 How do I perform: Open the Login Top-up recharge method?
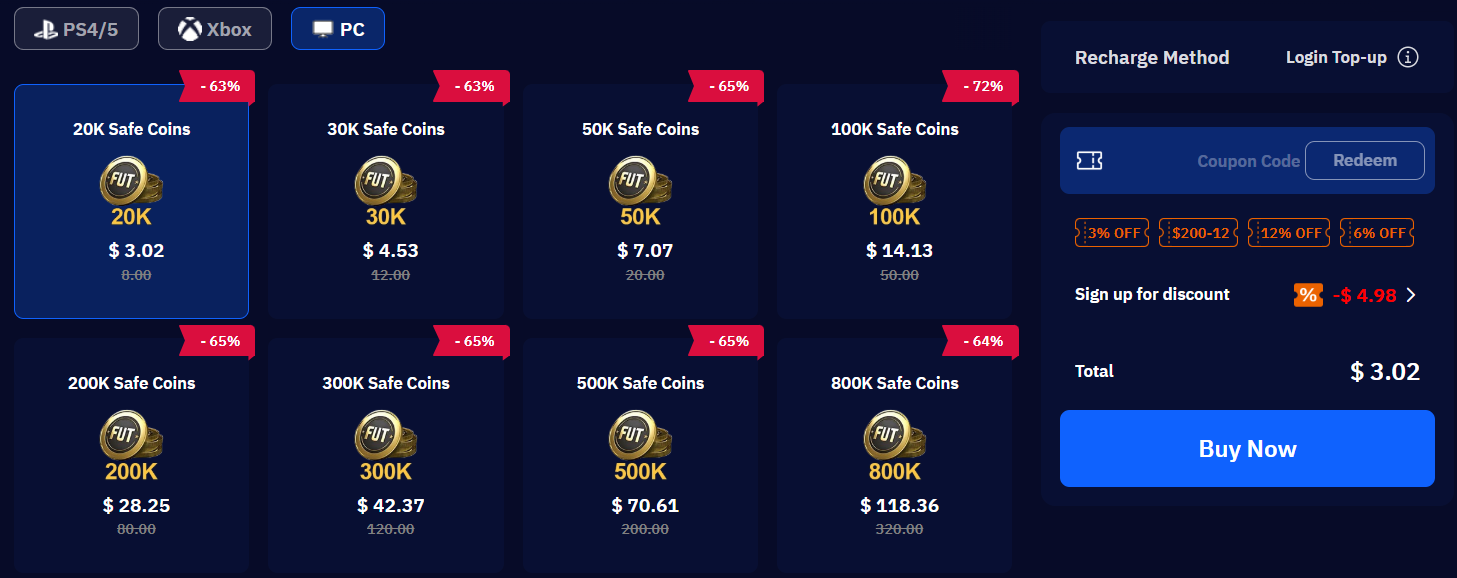click(x=1336, y=57)
